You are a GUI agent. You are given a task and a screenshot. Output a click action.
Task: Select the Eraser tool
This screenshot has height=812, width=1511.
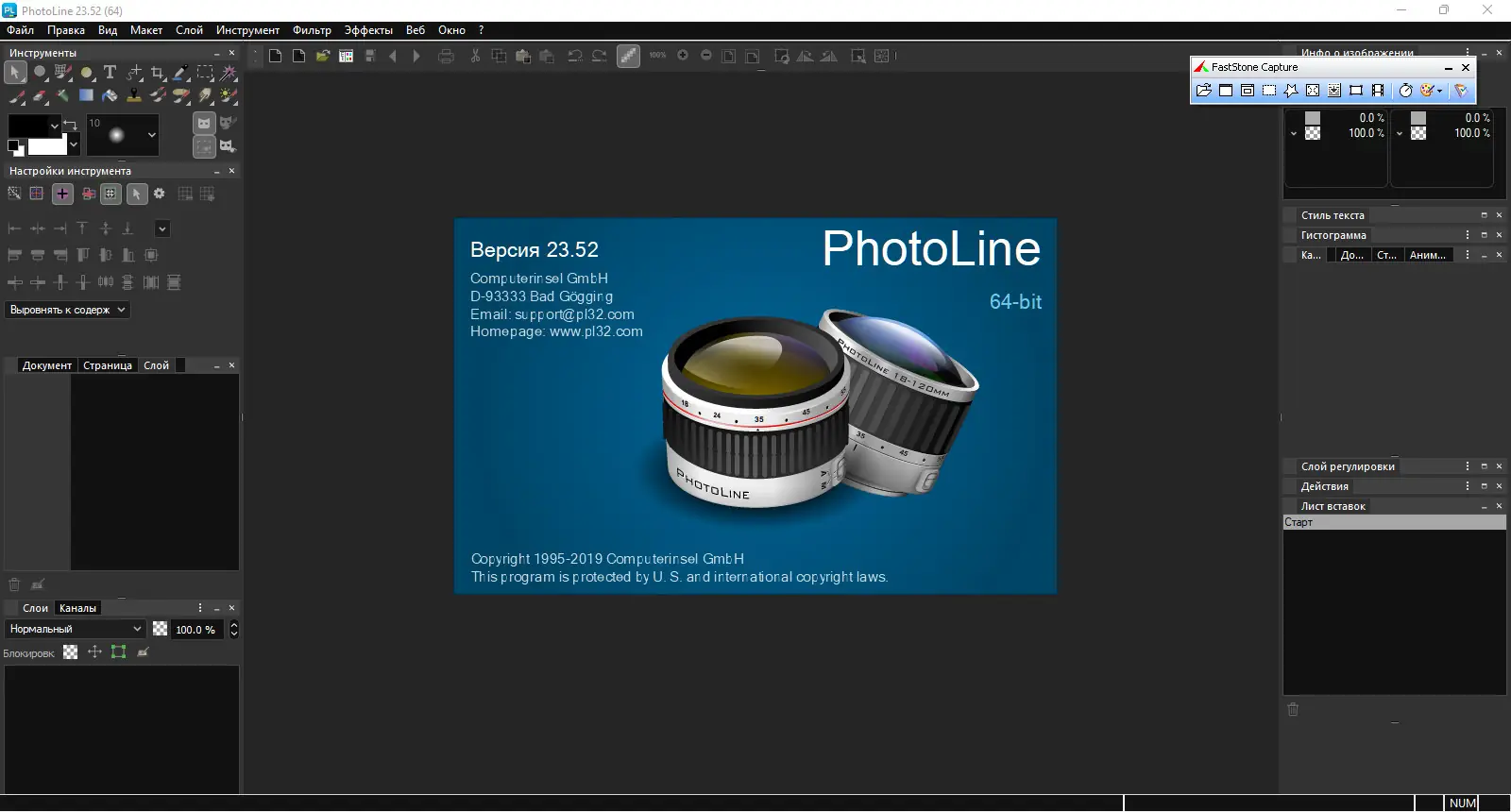pyautogui.click(x=40, y=95)
